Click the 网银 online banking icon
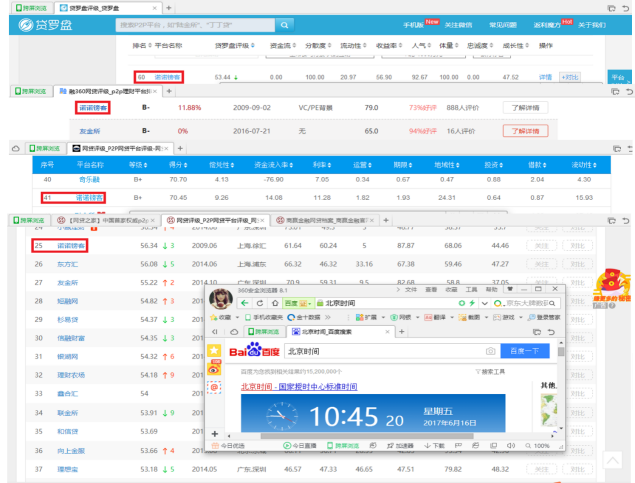The image size is (635, 483). pyautogui.click(x=394, y=317)
